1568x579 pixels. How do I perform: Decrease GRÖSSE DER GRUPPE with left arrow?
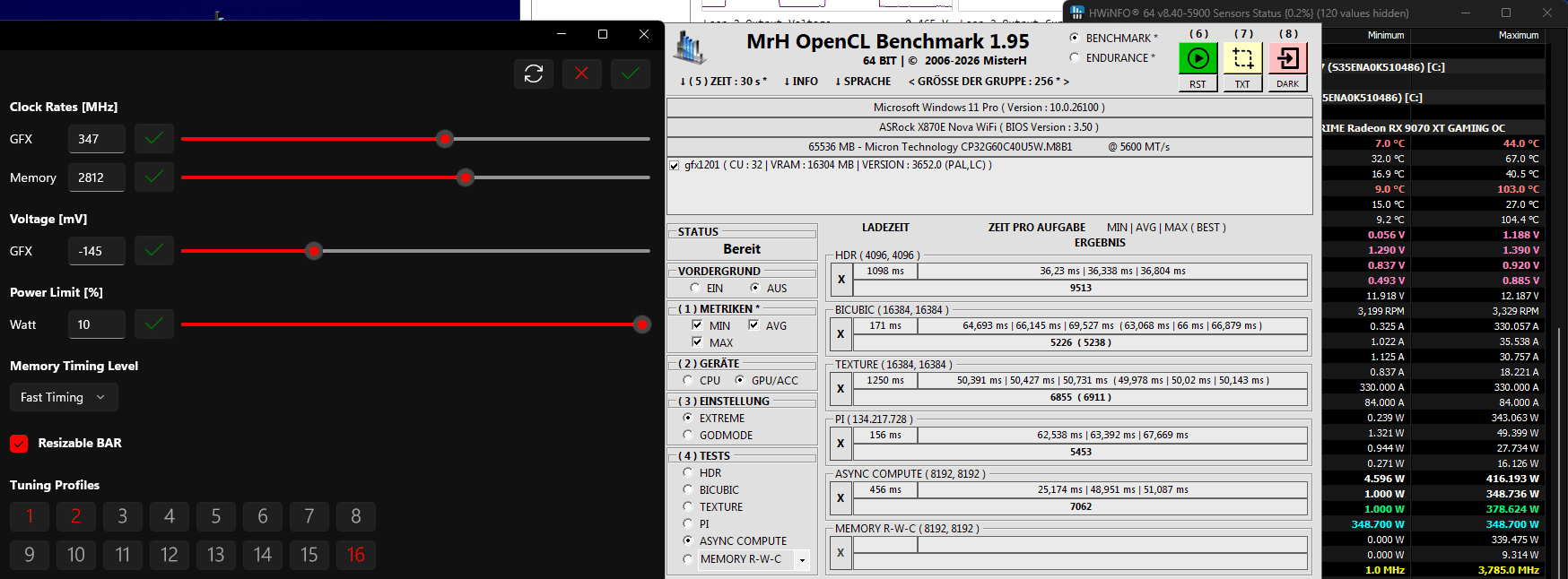[911, 82]
